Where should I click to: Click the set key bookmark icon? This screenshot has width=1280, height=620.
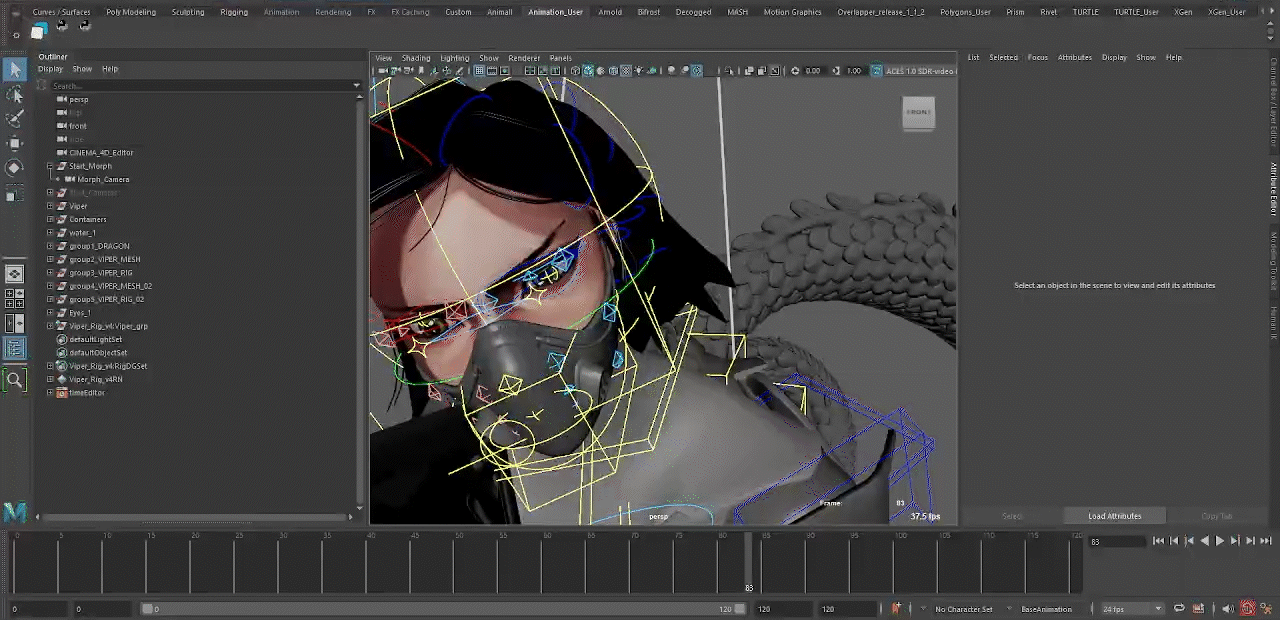click(896, 608)
